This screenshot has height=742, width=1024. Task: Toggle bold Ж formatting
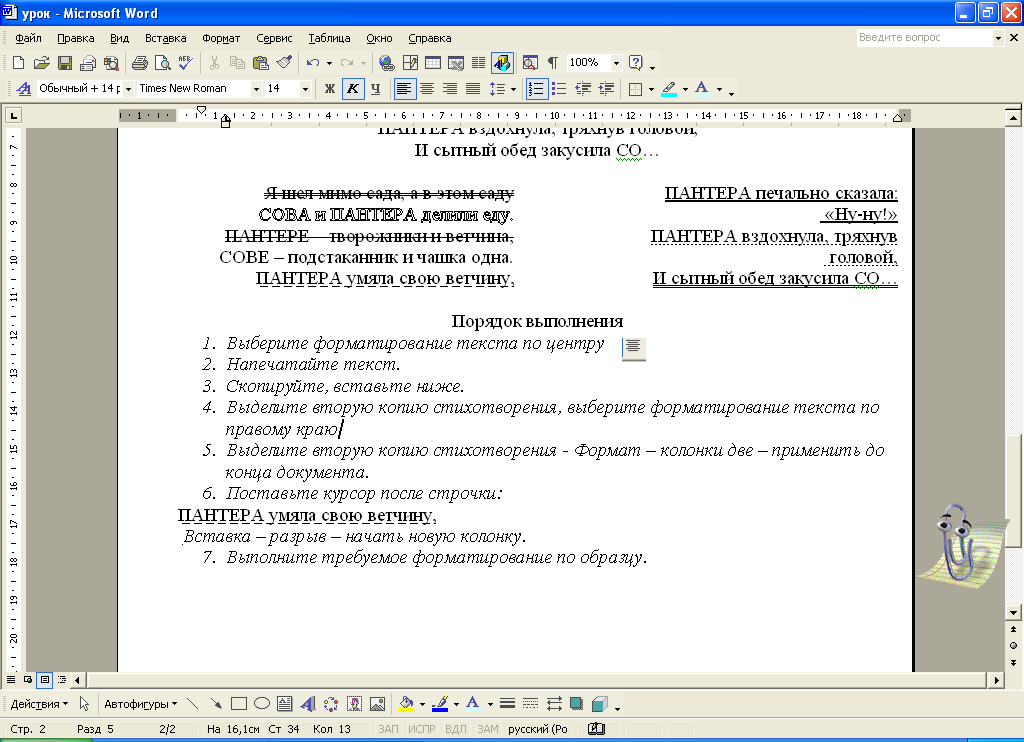[330, 88]
